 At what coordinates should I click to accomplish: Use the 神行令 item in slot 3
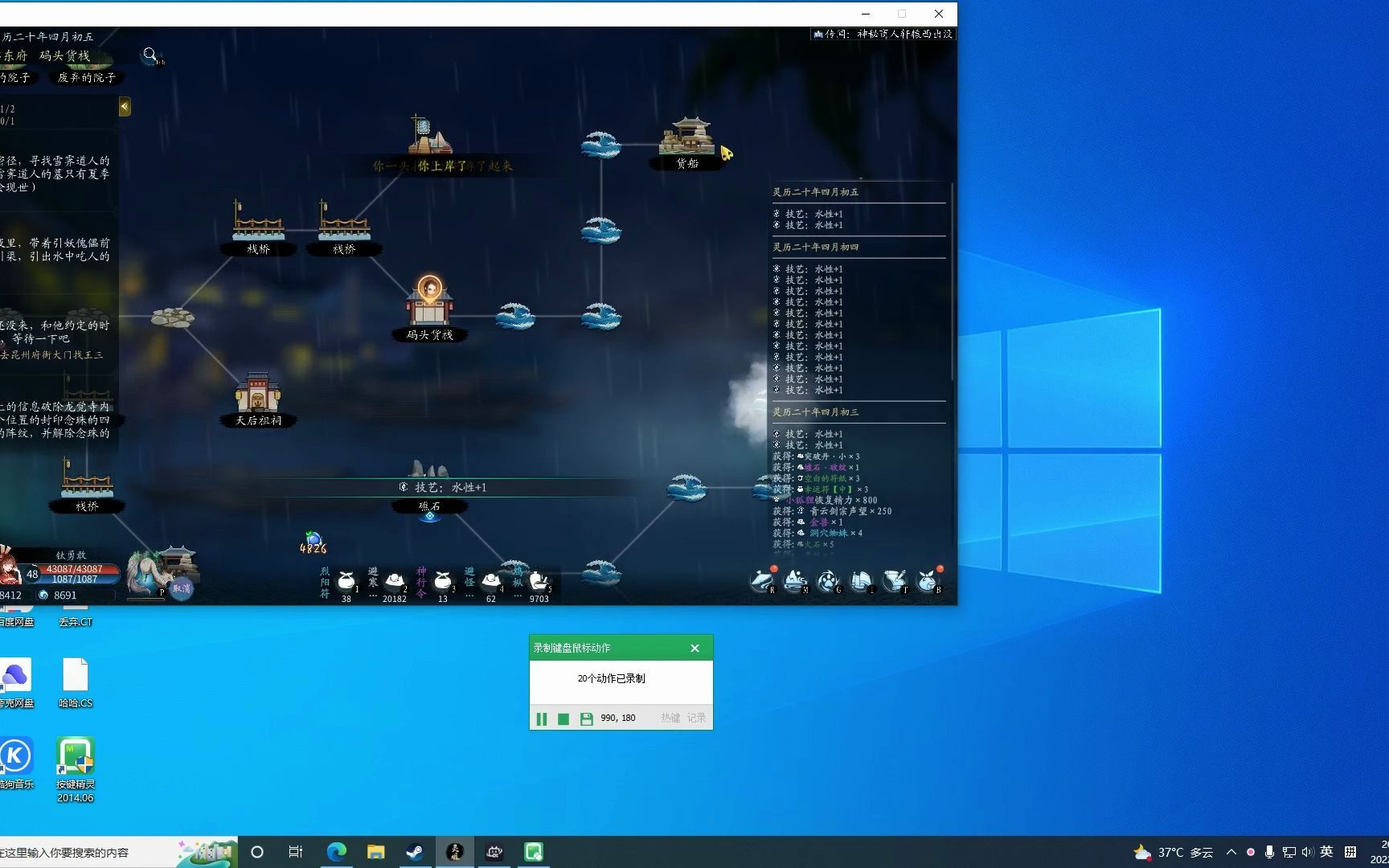tap(443, 581)
